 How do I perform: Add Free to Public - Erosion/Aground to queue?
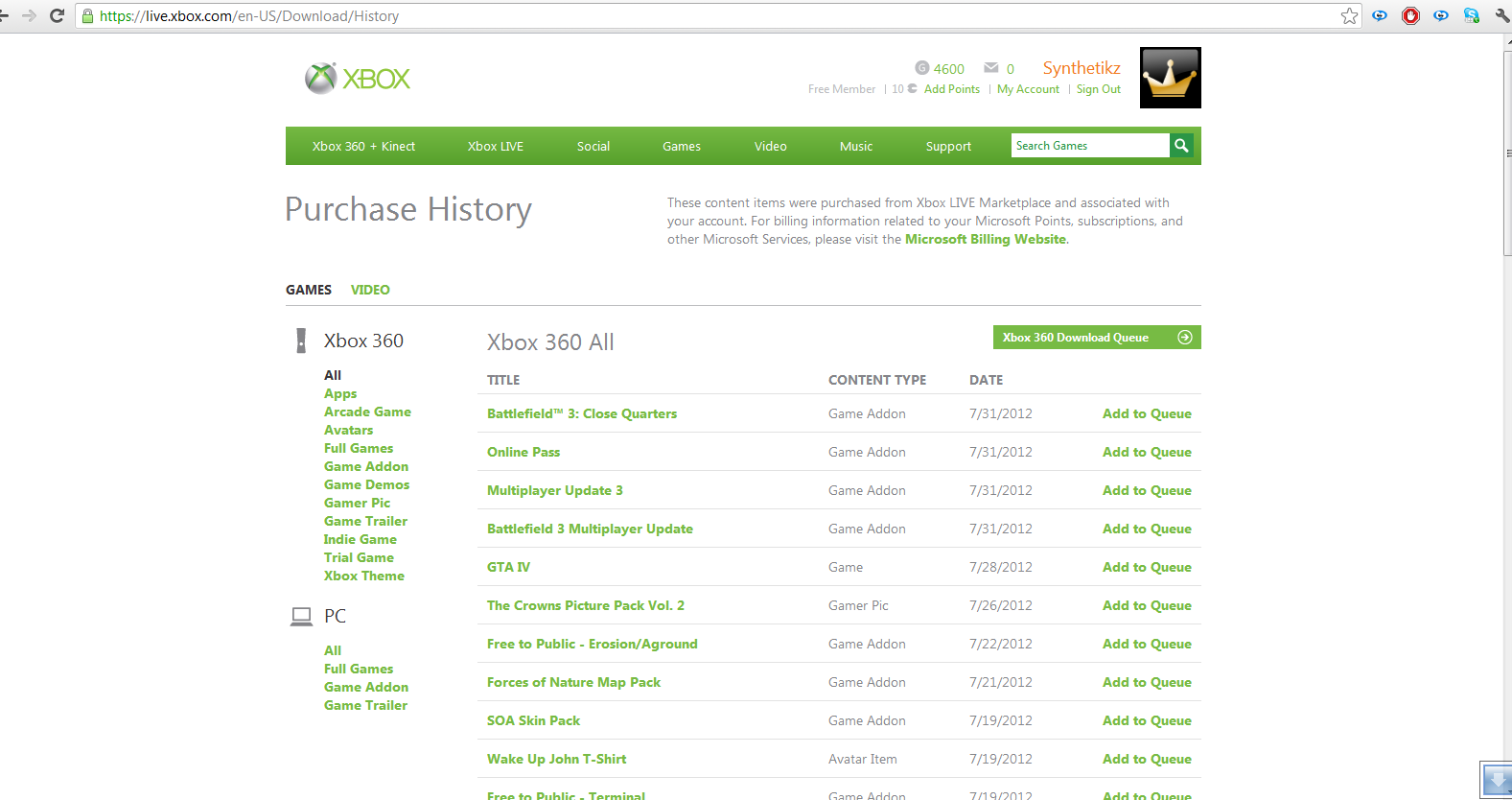1147,644
